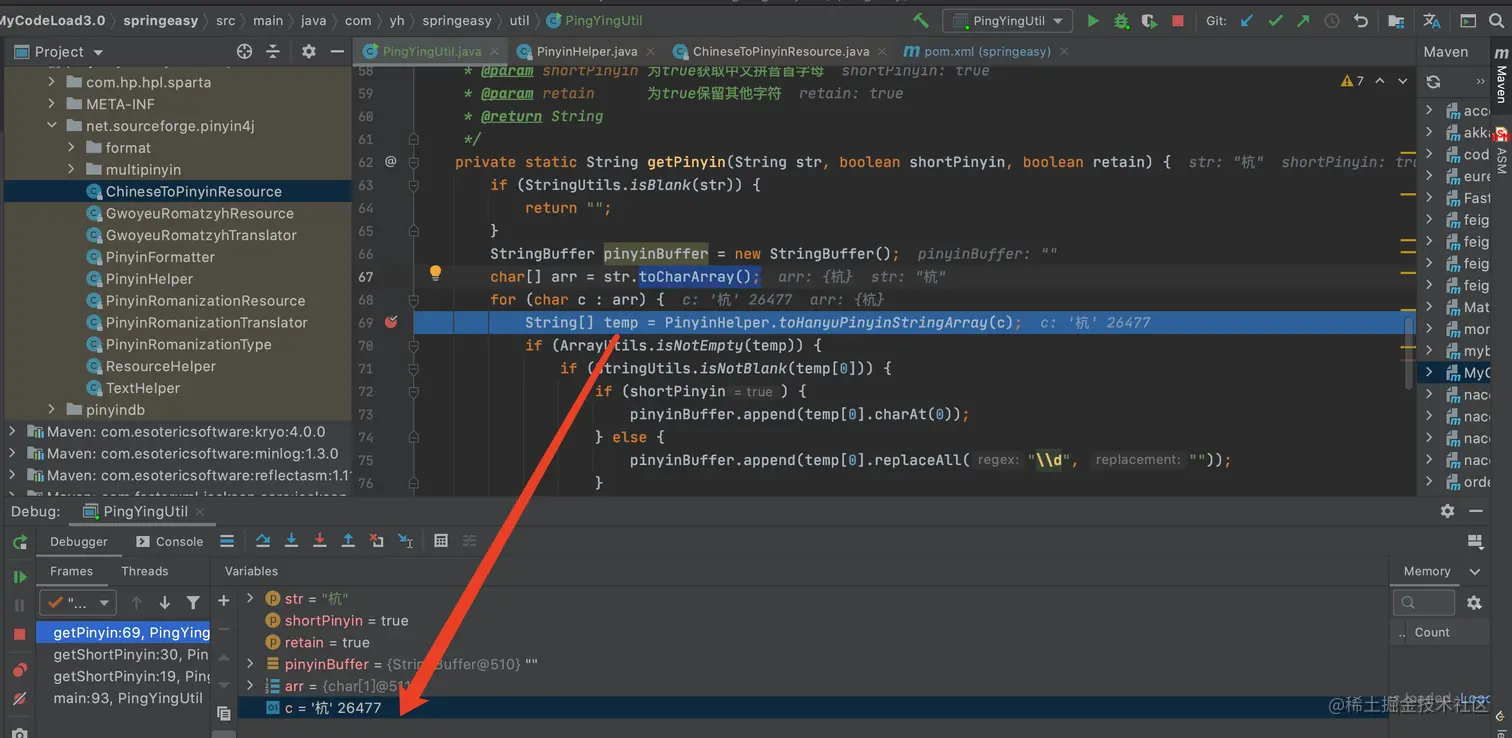Image resolution: width=1512 pixels, height=738 pixels.
Task: Go to next highlighted problem arrow
Action: [1402, 81]
